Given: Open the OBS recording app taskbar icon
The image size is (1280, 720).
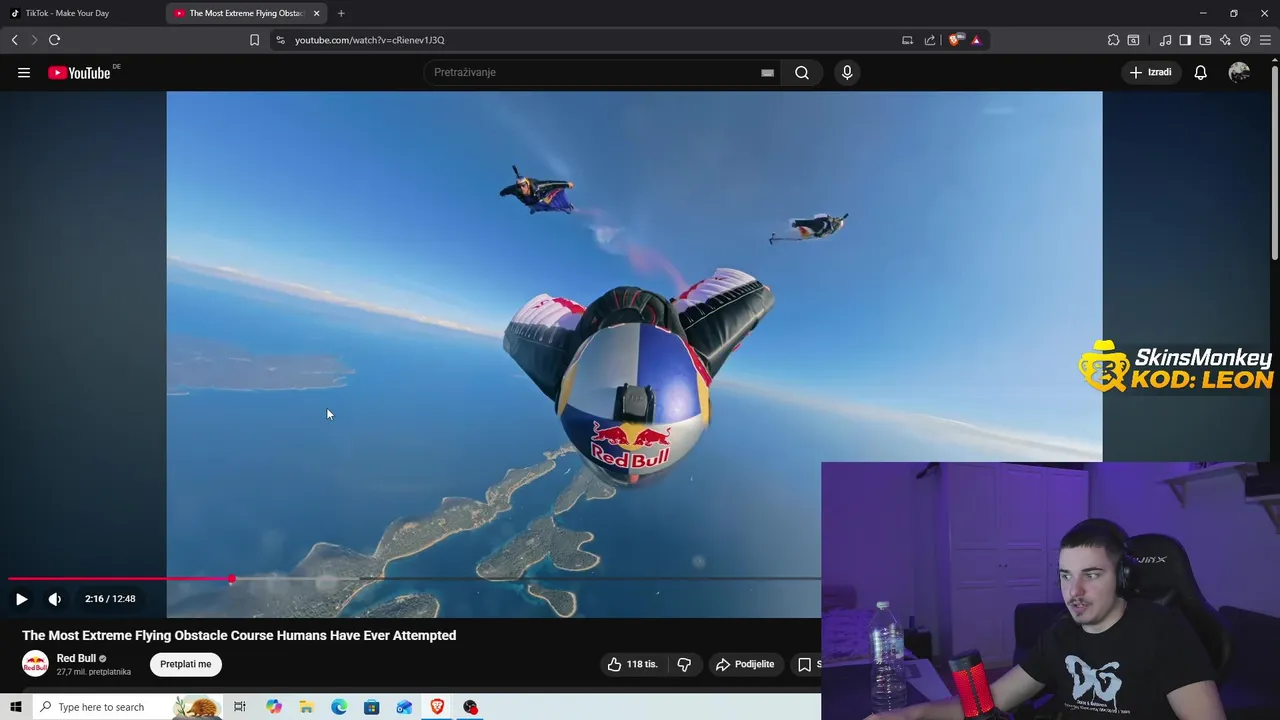Looking at the screenshot, I should pos(470,707).
